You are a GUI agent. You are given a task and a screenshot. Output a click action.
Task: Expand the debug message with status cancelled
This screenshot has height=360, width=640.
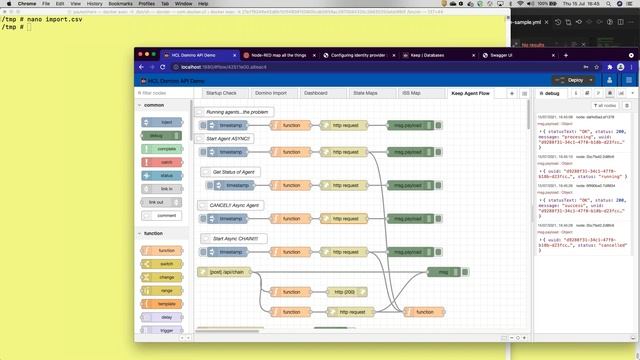point(540,240)
